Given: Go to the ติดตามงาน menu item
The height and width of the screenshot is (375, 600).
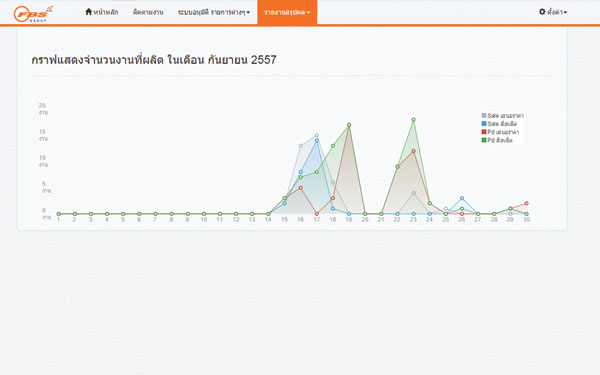Looking at the screenshot, I should [x=148, y=12].
